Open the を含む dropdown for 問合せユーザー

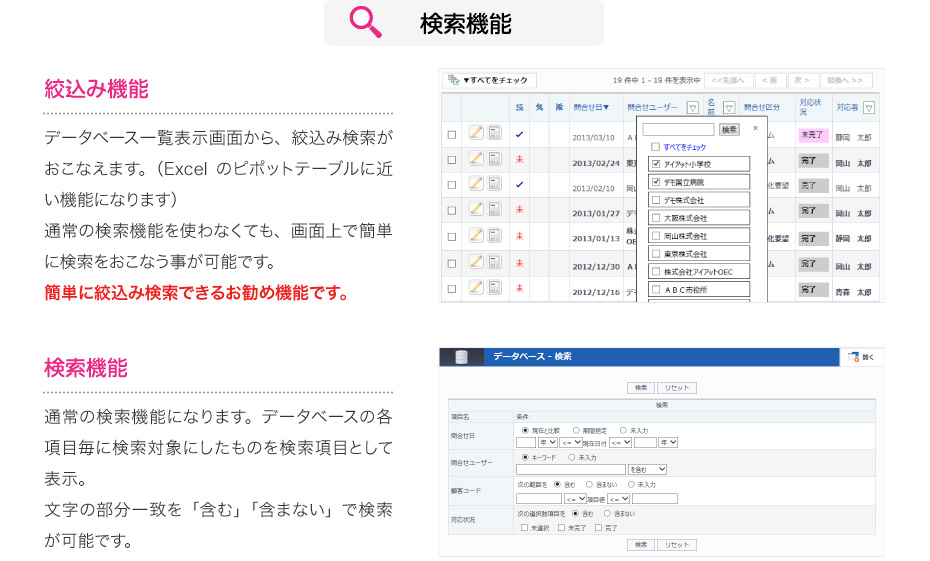coord(647,469)
